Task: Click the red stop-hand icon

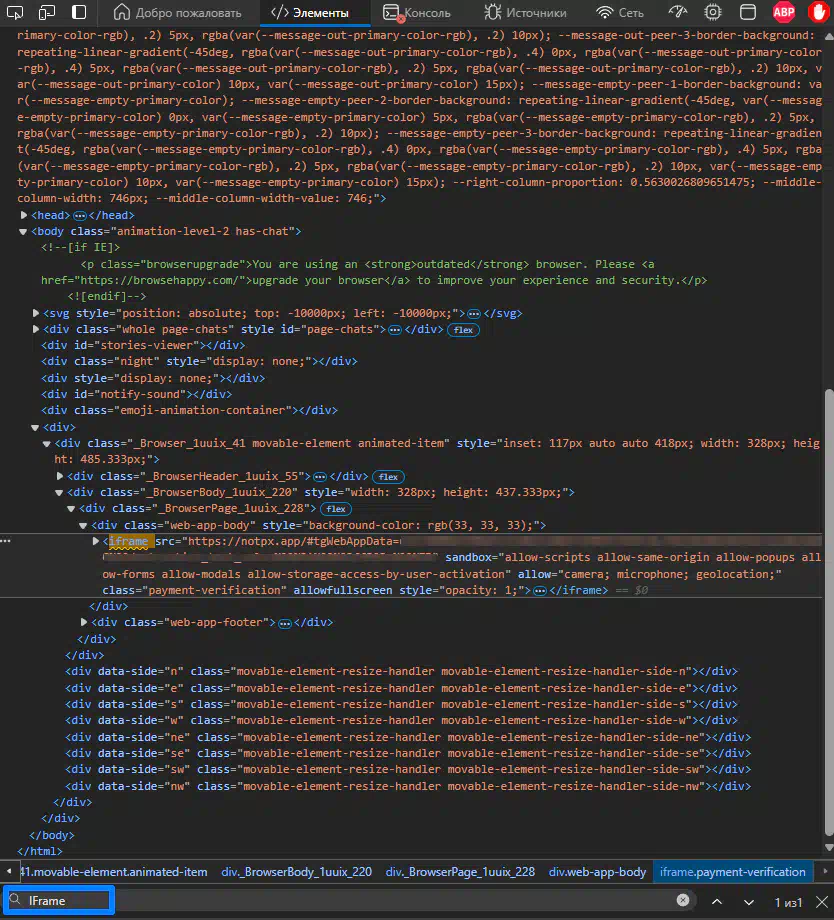Action: (817, 13)
